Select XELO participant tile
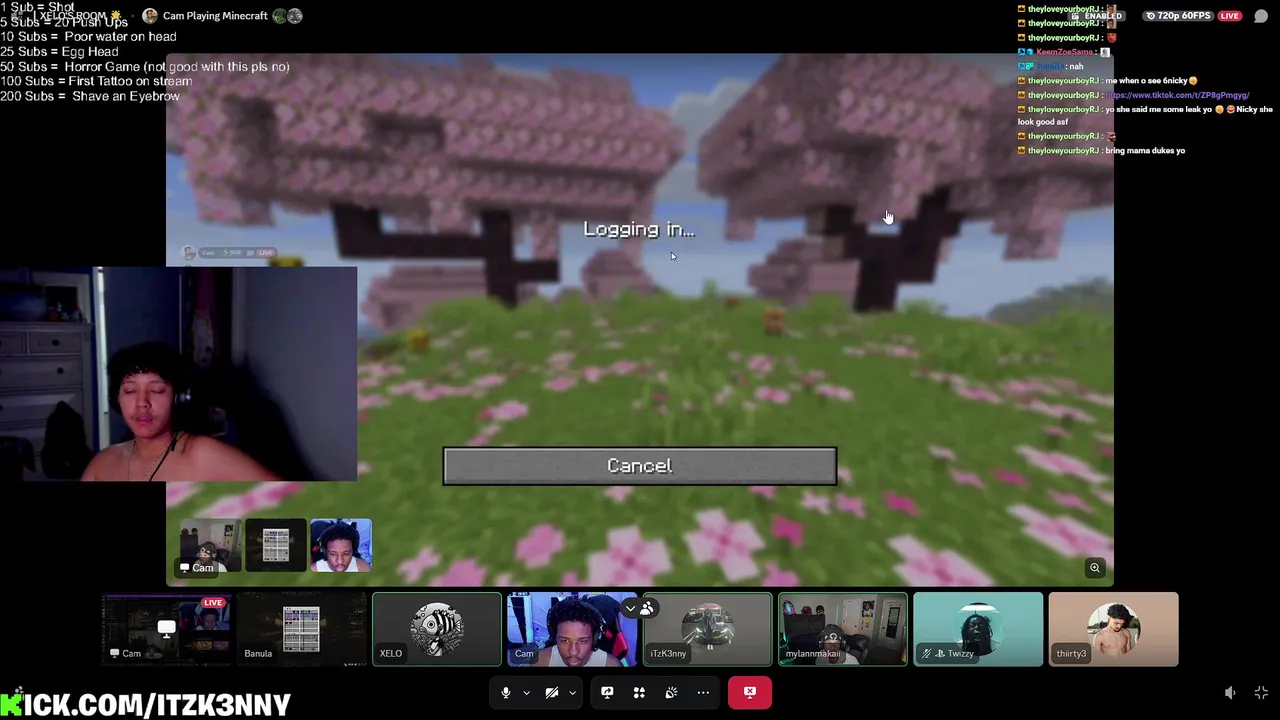1280x720 pixels. (437, 629)
